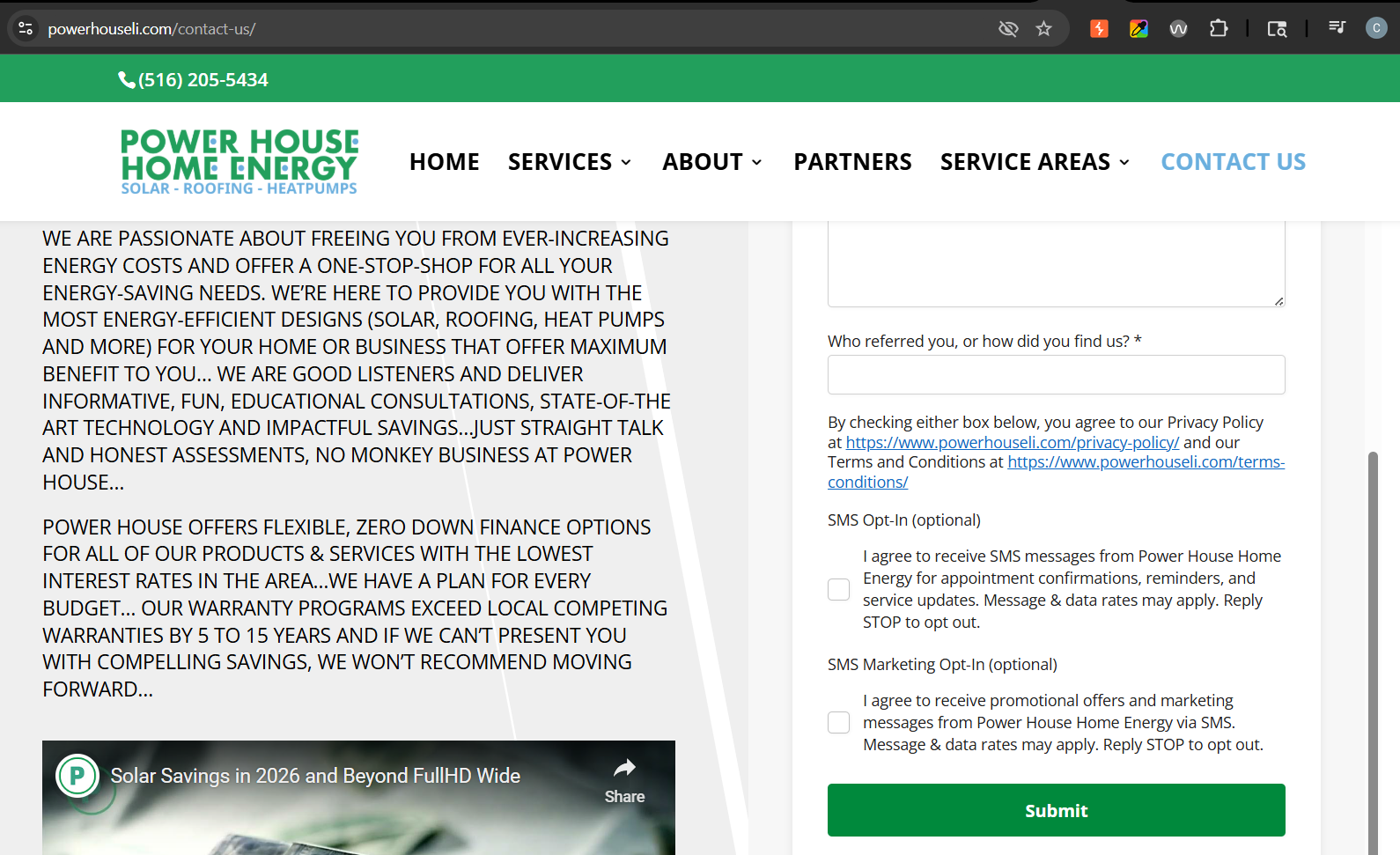Click the page vertical scrollbar
Screen dimensions: 1400x855
1372,652
